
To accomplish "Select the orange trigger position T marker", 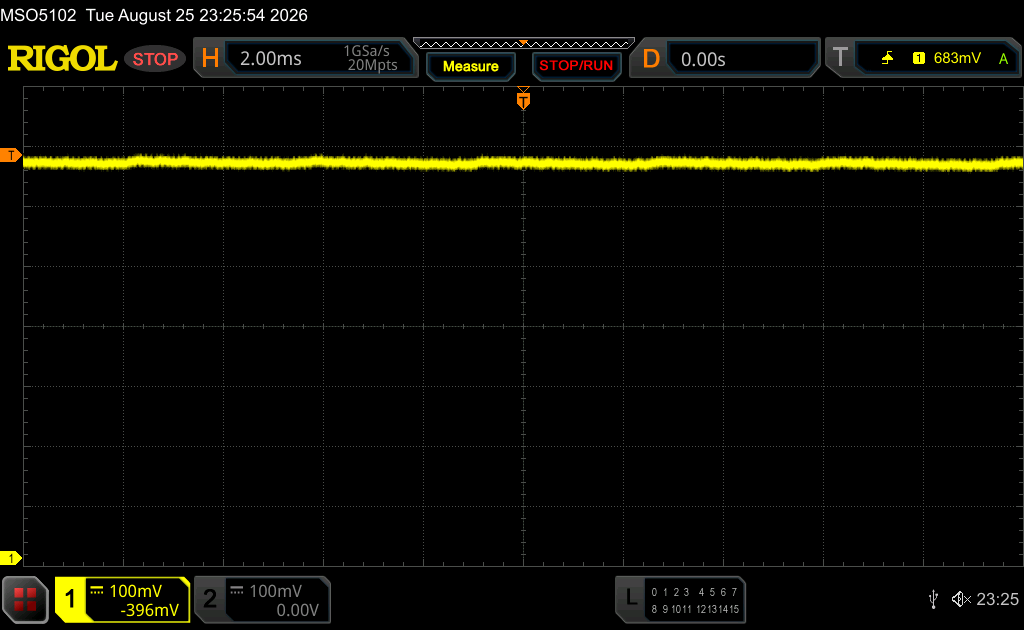I will 523,101.
